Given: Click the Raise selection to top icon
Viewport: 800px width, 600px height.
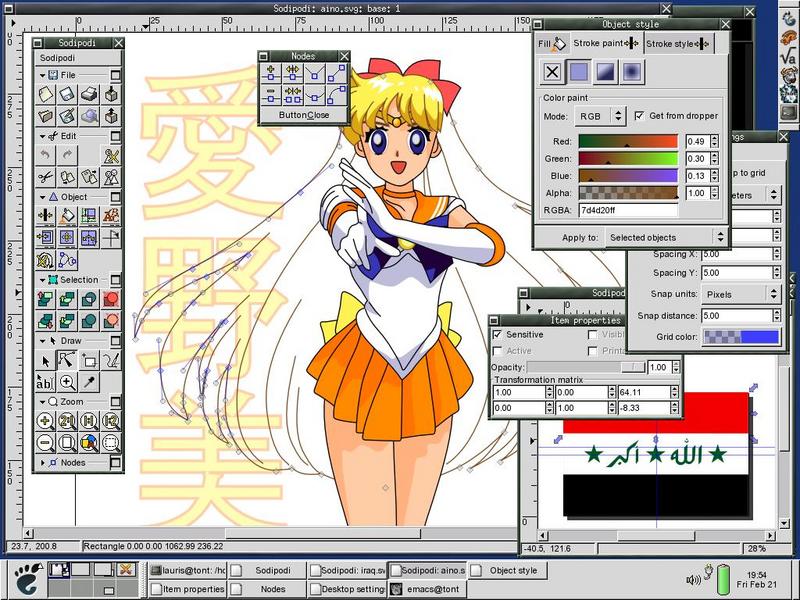Looking at the screenshot, I should click(45, 299).
